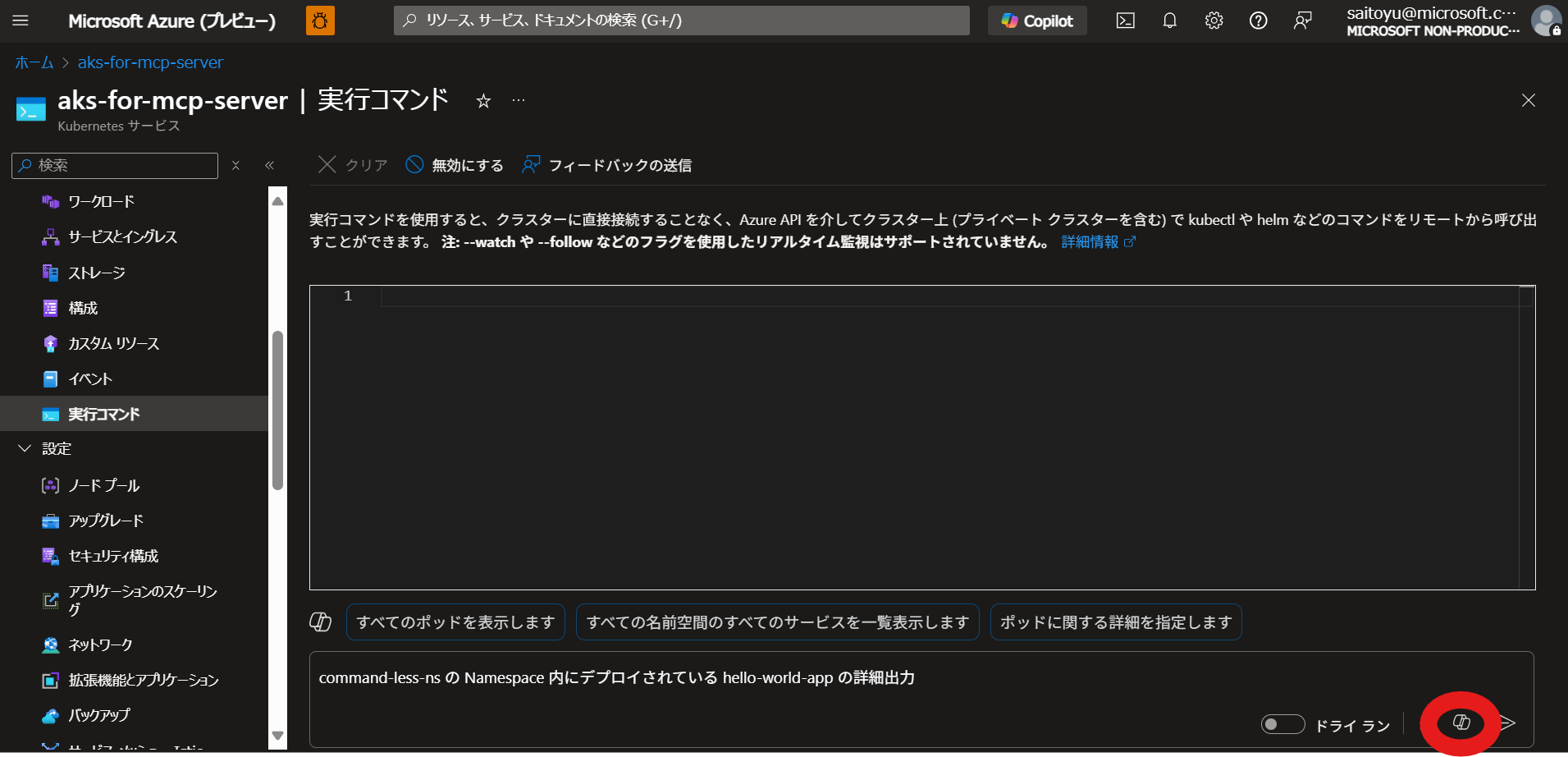Open the more options ellipsis by title
The height and width of the screenshot is (757, 1568).
519,101
